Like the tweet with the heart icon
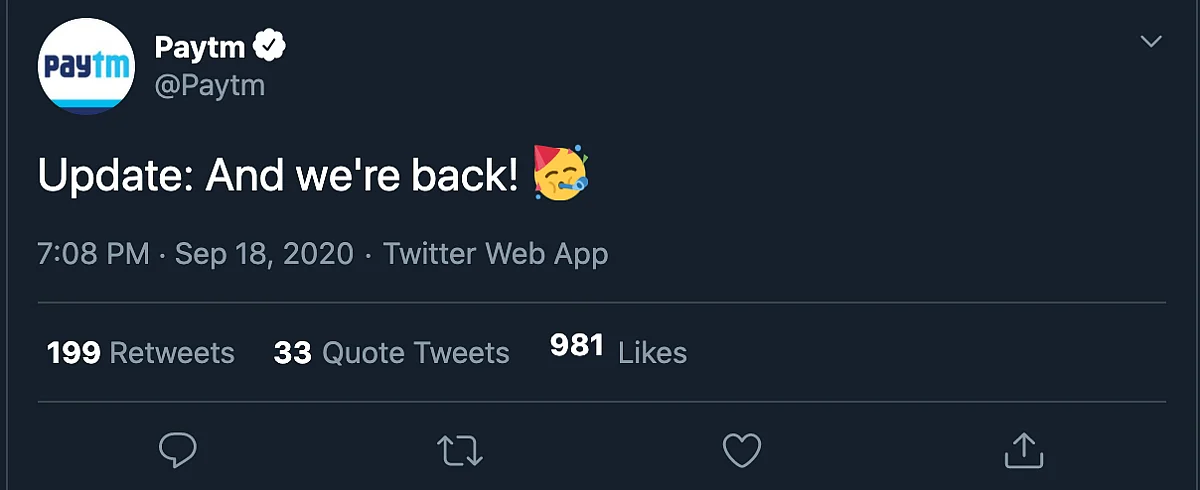The width and height of the screenshot is (1200, 490). [742, 450]
